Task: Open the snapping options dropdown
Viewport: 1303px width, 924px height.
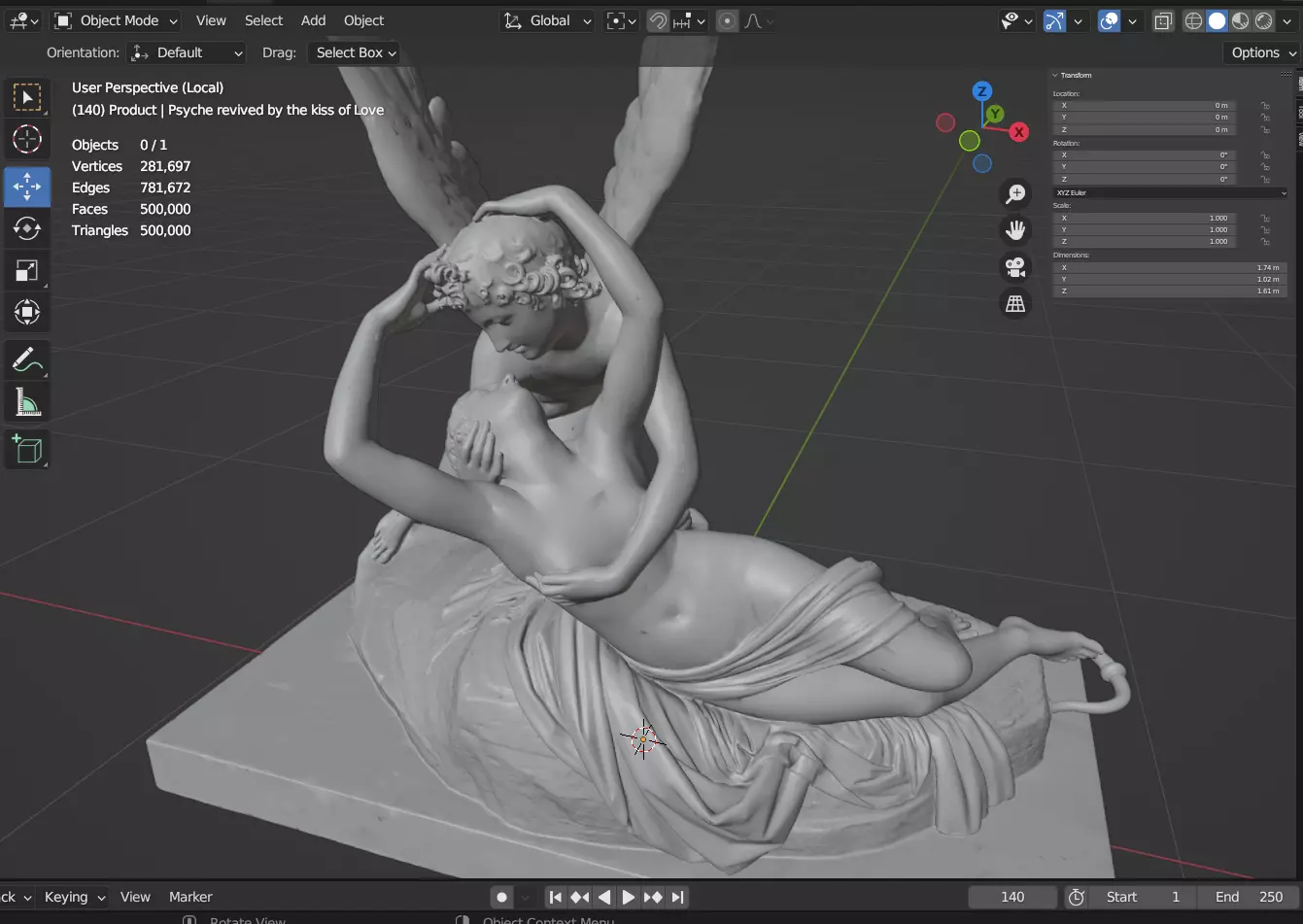Action: pyautogui.click(x=689, y=20)
